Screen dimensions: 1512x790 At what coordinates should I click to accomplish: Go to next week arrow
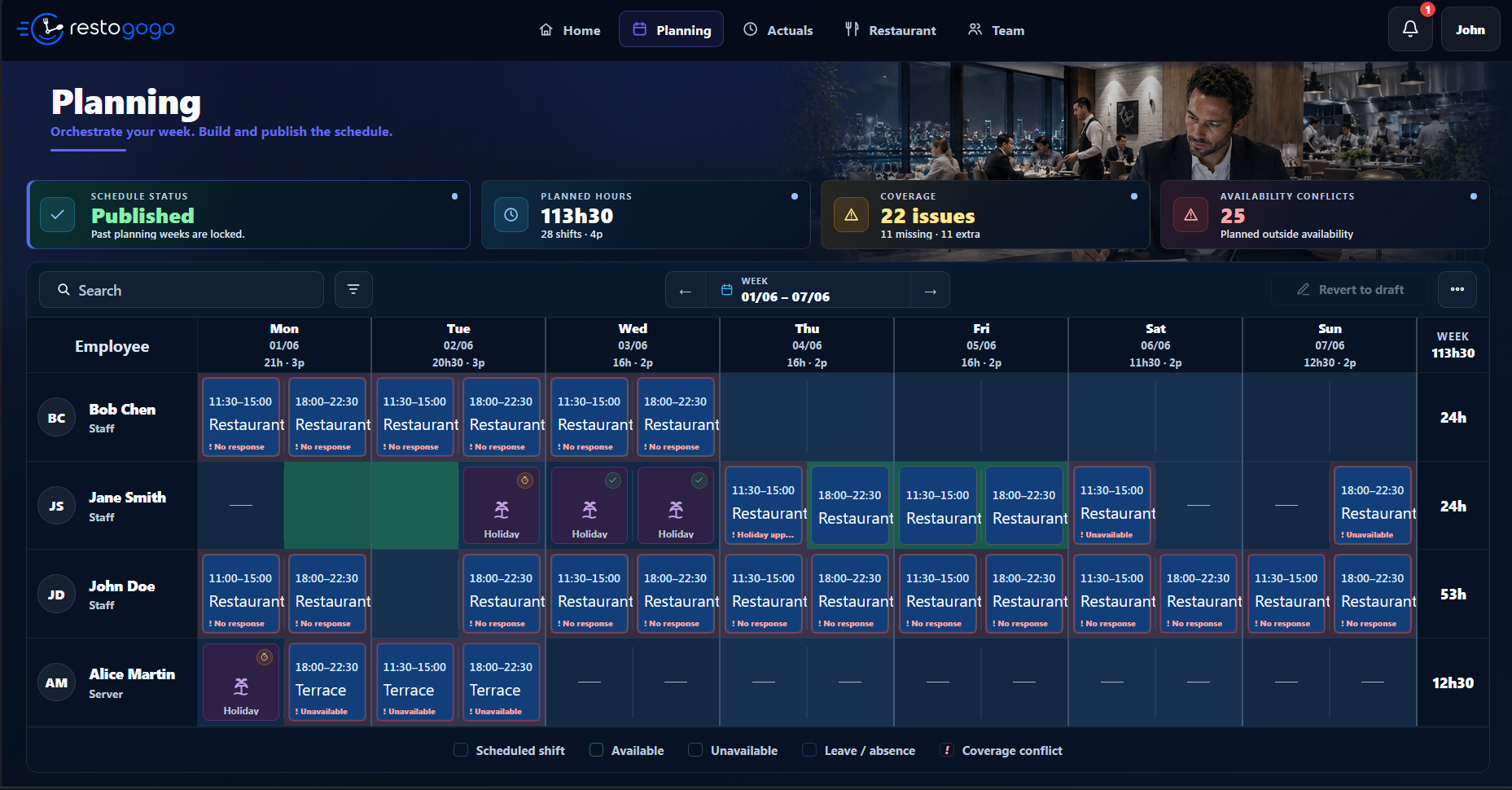pos(930,291)
